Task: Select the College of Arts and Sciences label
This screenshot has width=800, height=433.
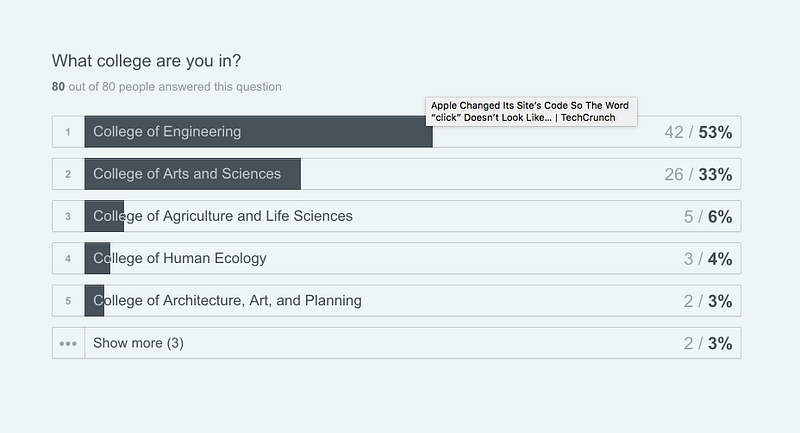Action: coord(187,174)
